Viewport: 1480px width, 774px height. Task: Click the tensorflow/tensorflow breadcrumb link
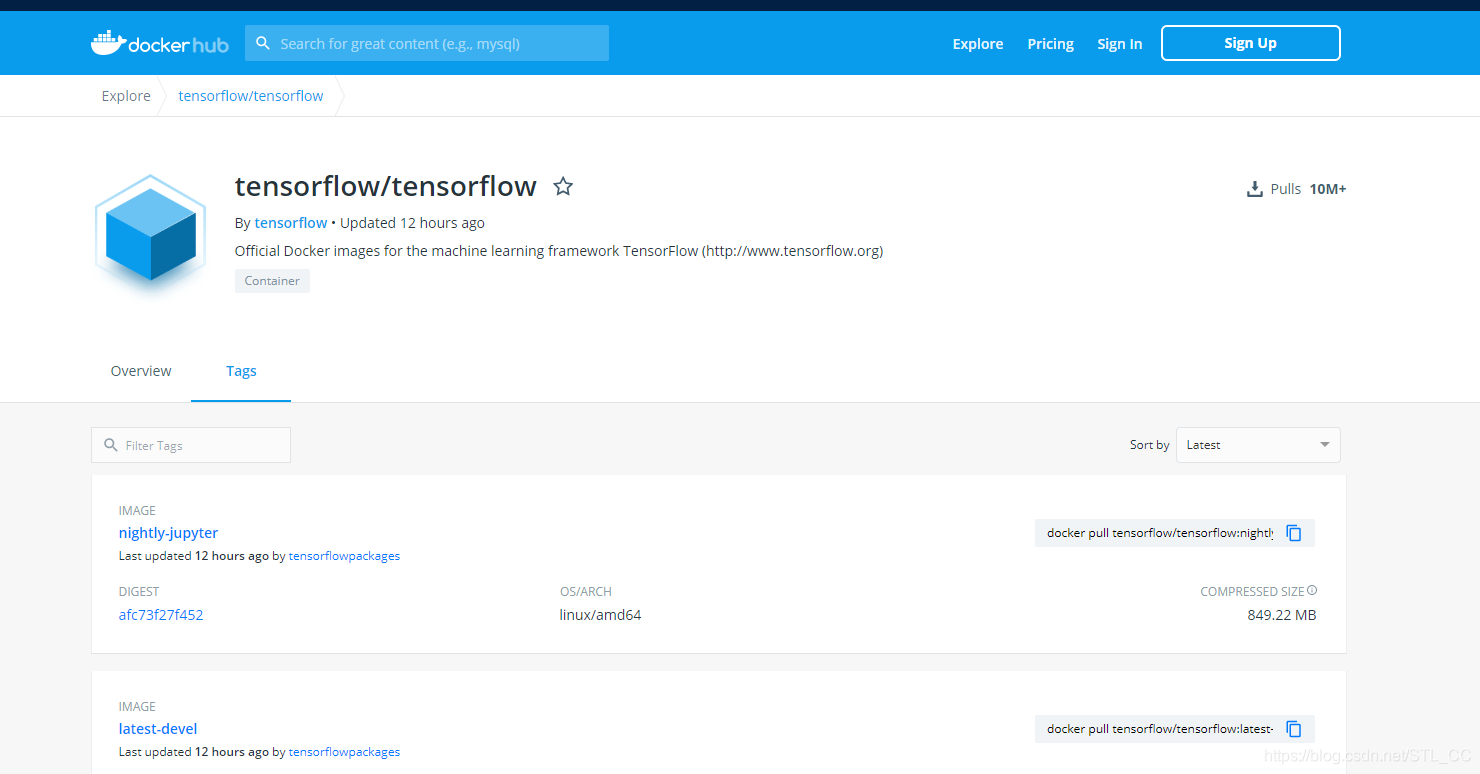click(x=251, y=96)
